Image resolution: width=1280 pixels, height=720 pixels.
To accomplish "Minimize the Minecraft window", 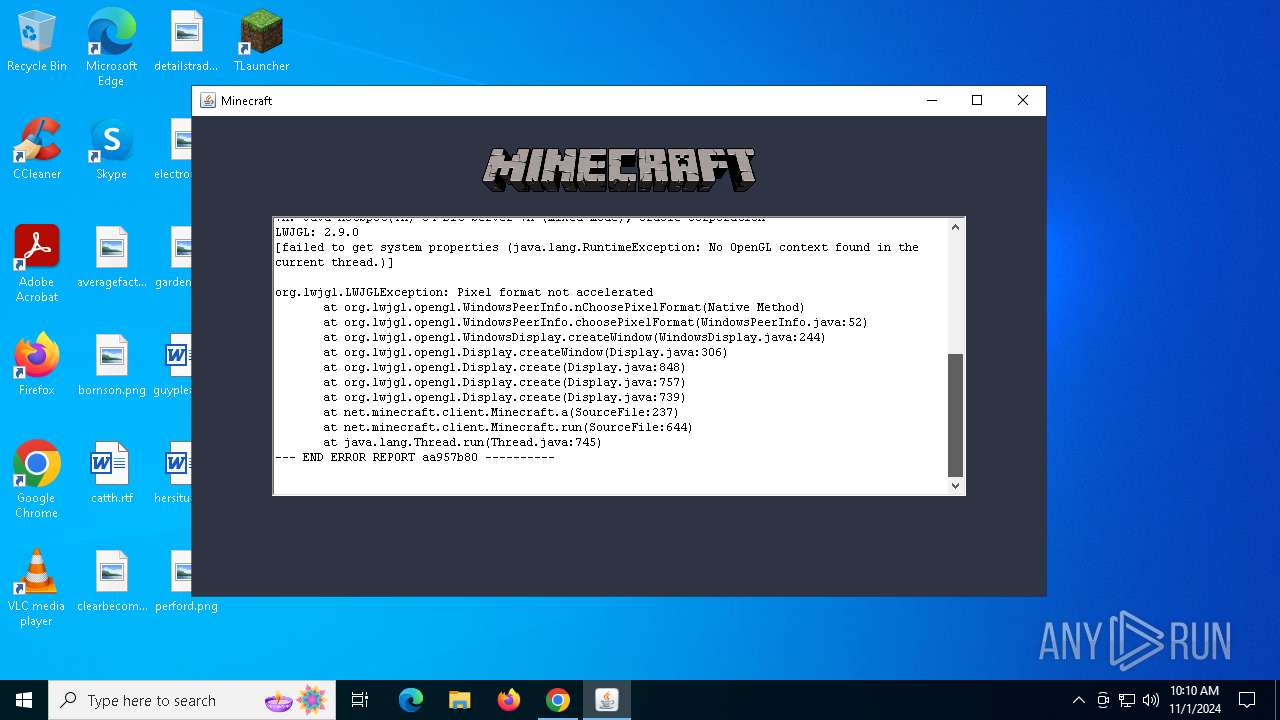I will [x=932, y=100].
